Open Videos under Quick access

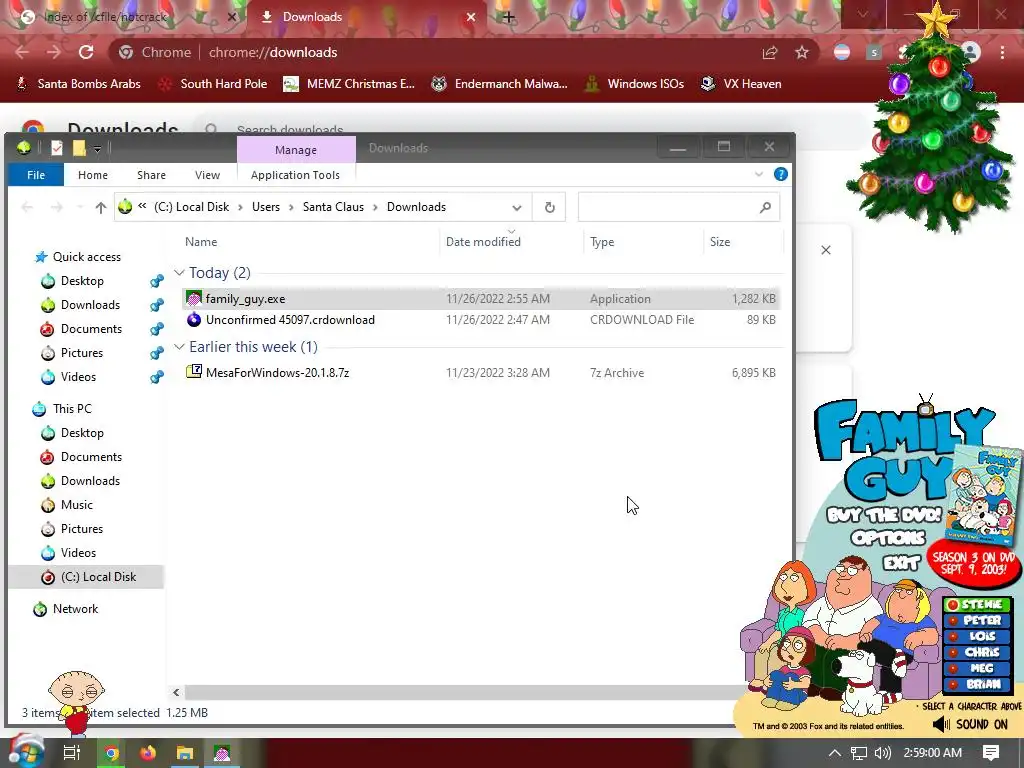pyautogui.click(x=78, y=377)
